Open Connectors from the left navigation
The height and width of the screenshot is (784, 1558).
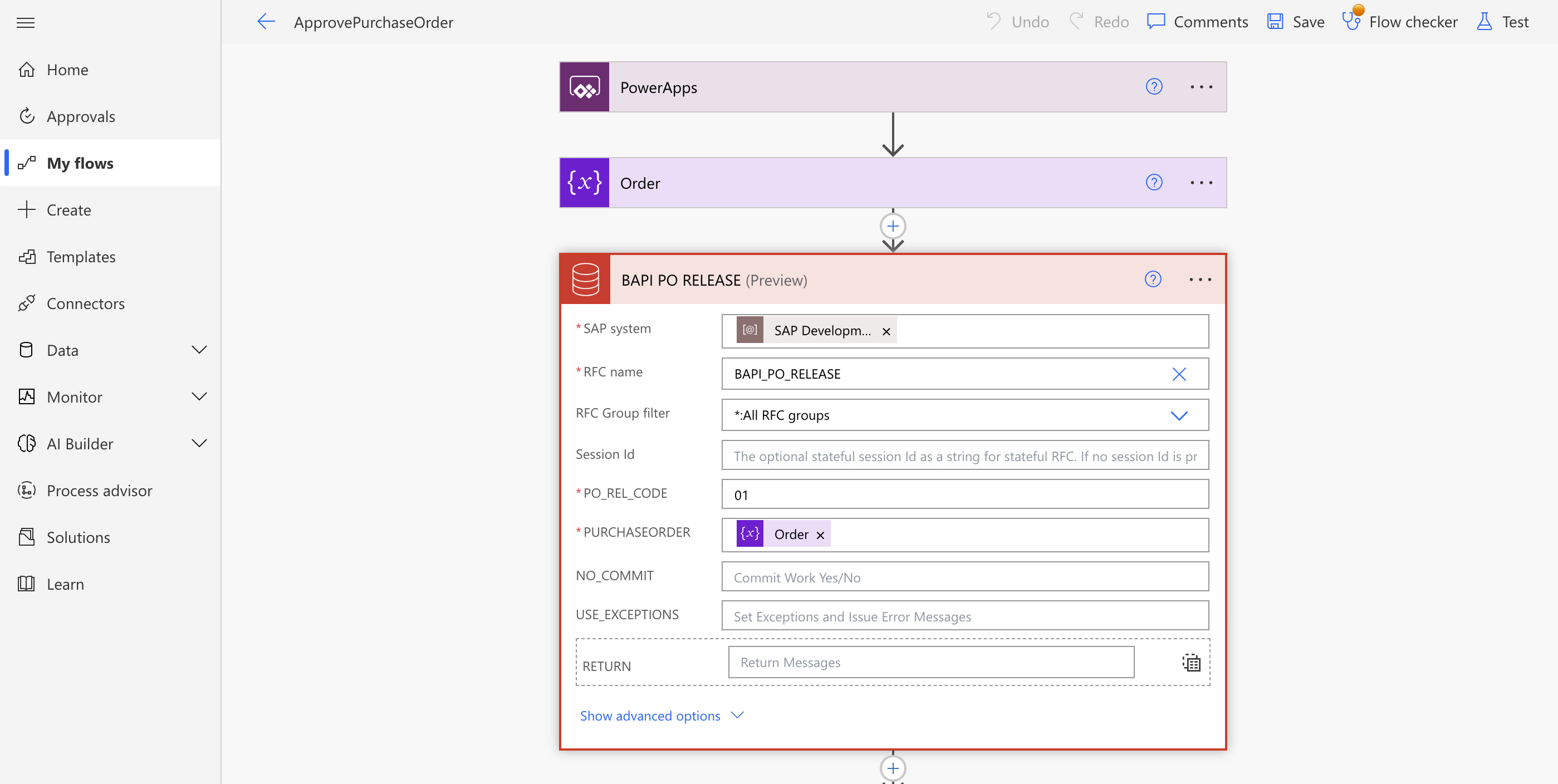85,303
